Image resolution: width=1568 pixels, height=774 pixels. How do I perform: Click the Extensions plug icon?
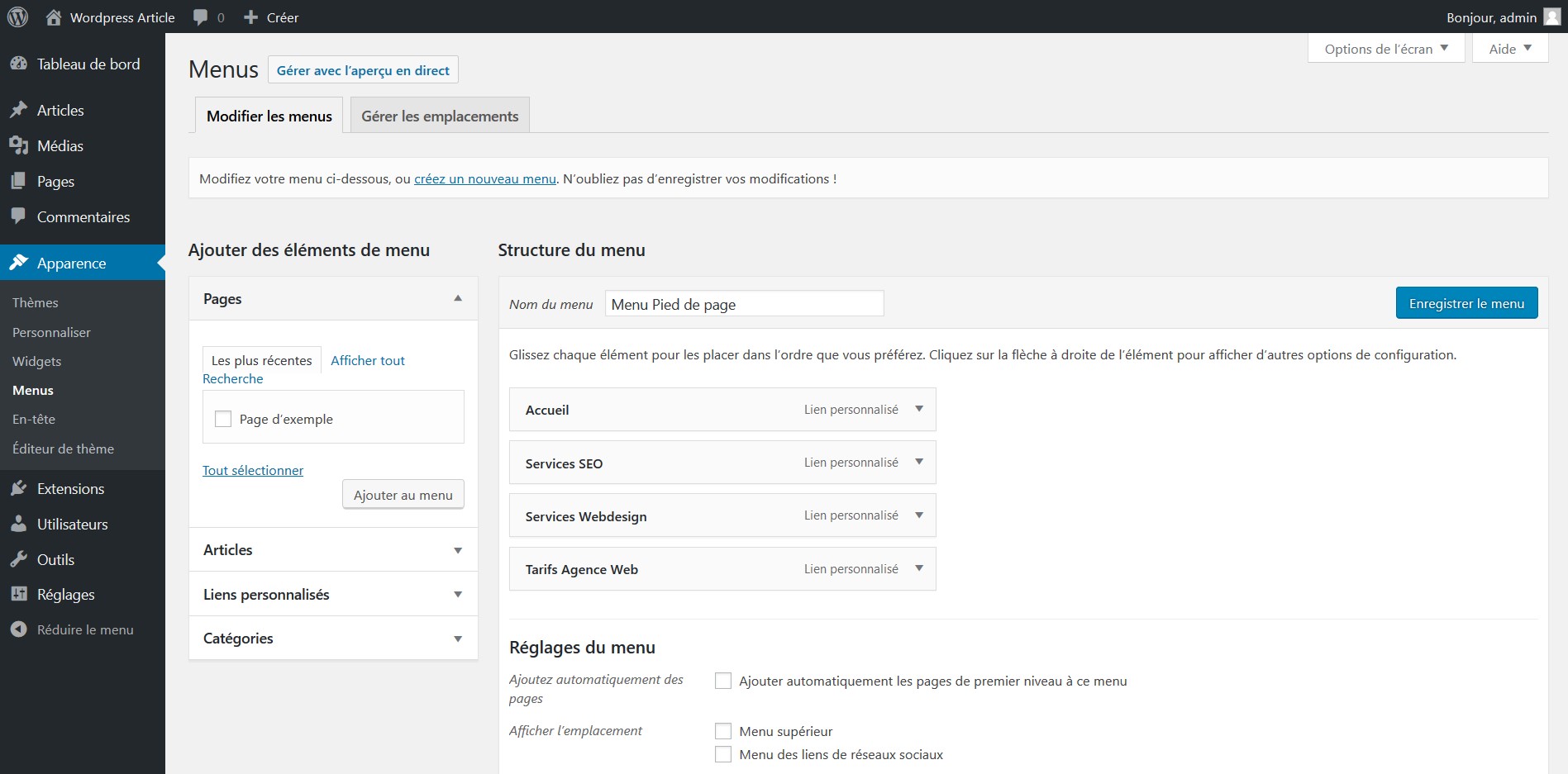pos(18,488)
